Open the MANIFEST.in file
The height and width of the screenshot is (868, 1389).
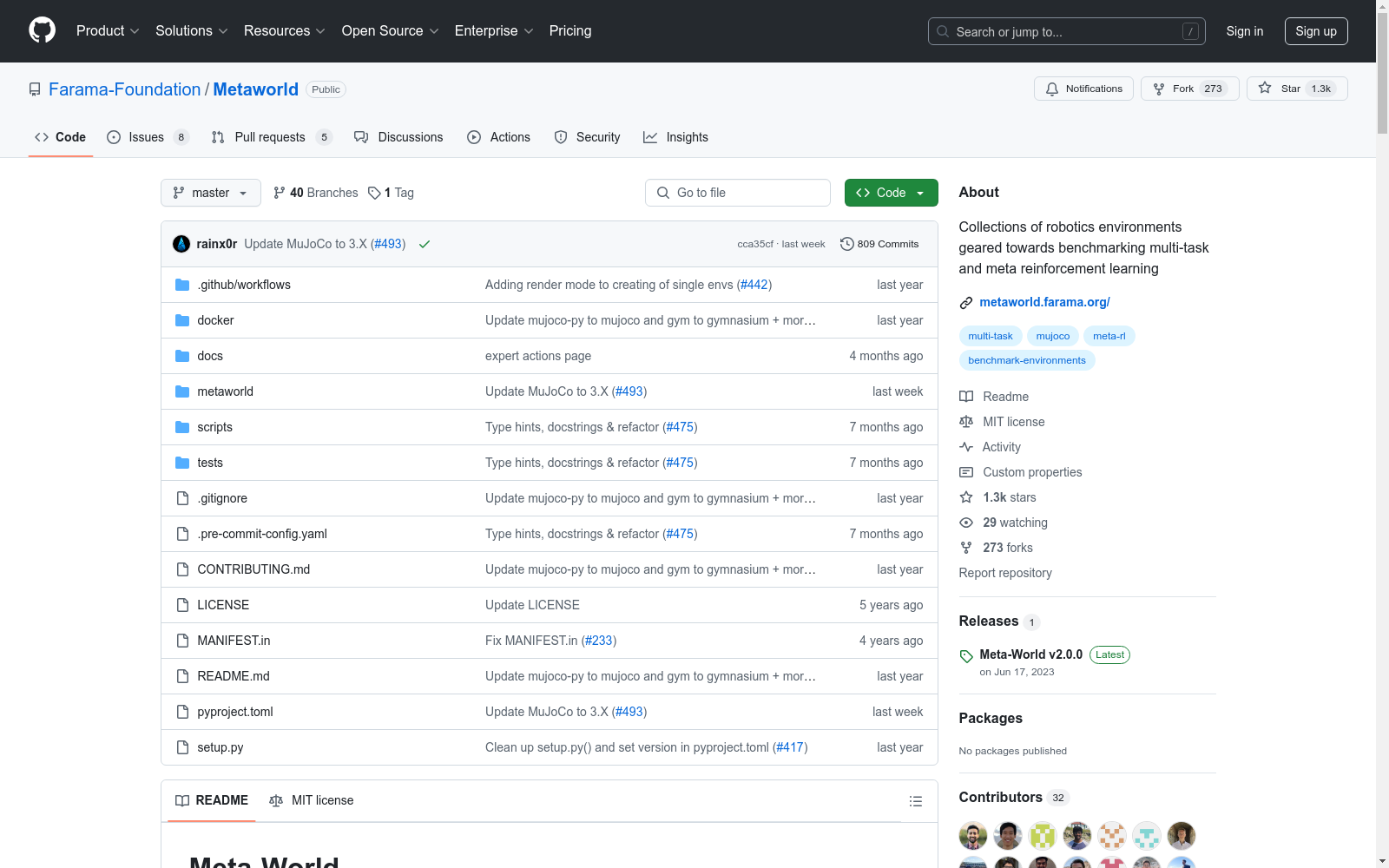point(234,641)
